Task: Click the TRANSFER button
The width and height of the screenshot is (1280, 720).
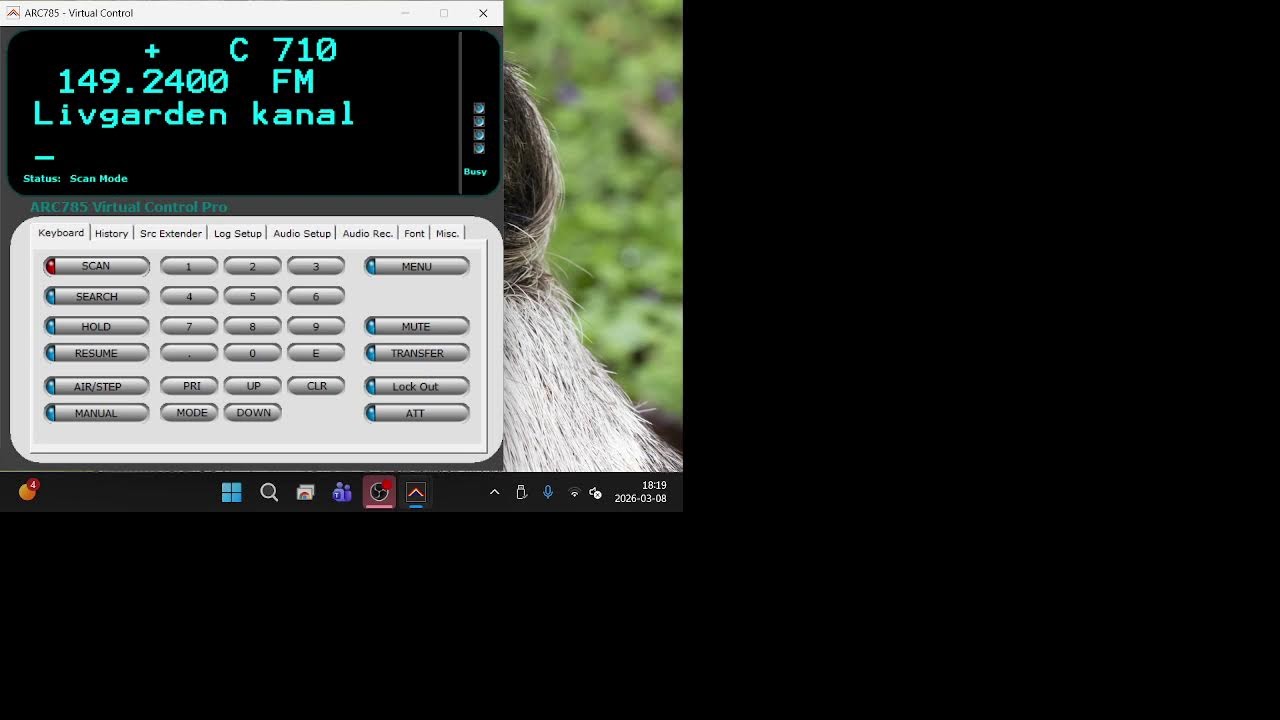Action: point(416,353)
